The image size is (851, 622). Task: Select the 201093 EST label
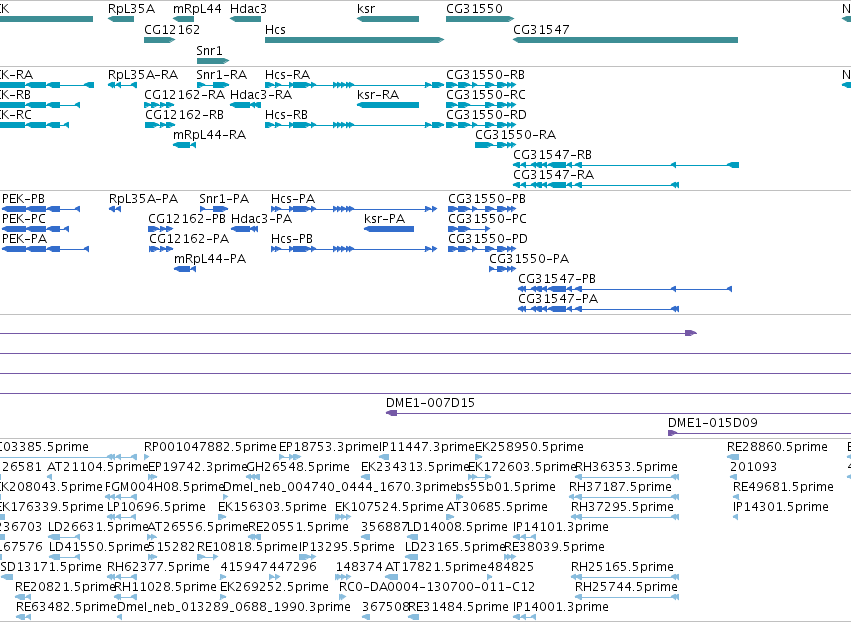tap(753, 467)
